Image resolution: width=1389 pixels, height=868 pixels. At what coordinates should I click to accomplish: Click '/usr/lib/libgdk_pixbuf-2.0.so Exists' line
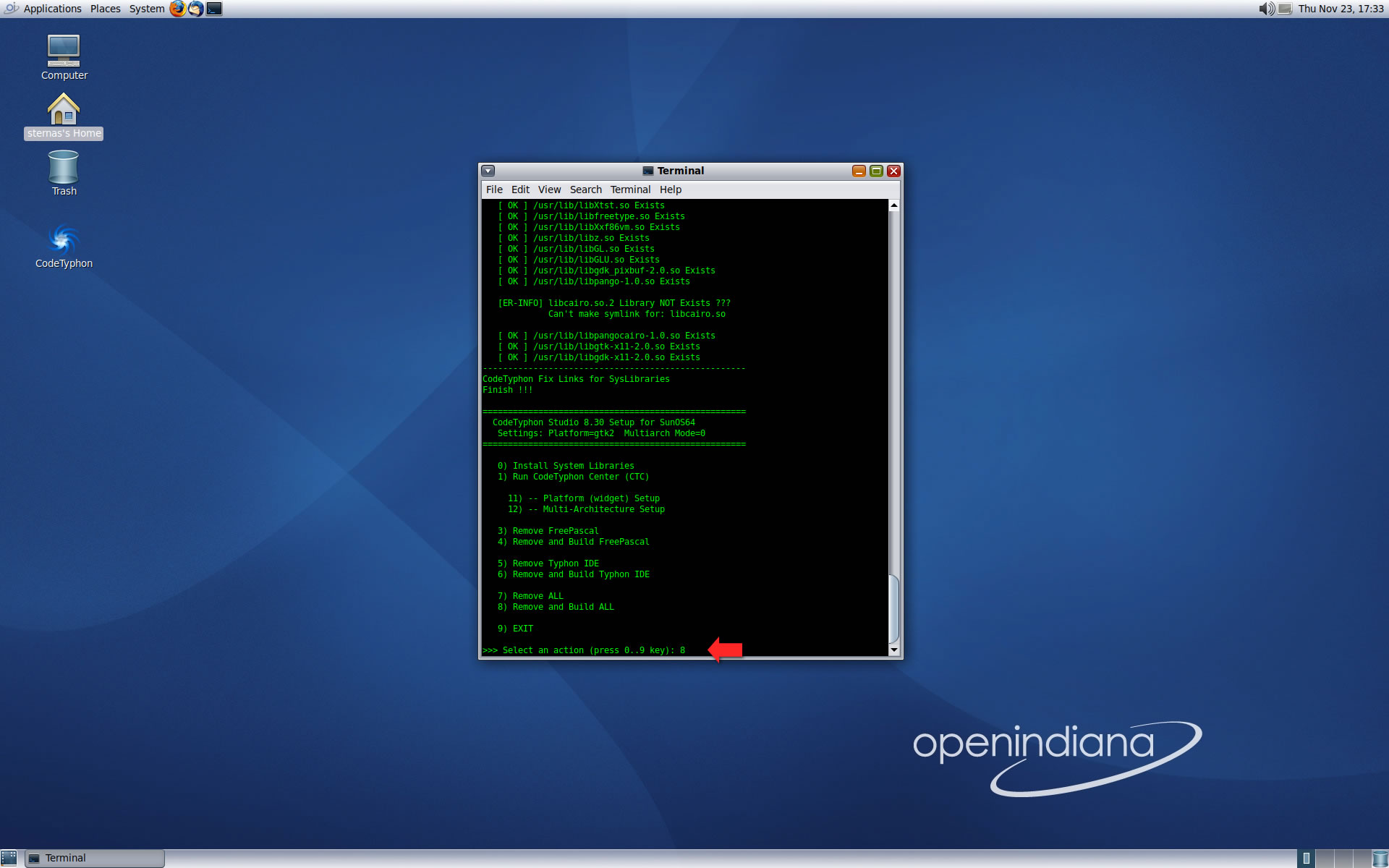(606, 271)
